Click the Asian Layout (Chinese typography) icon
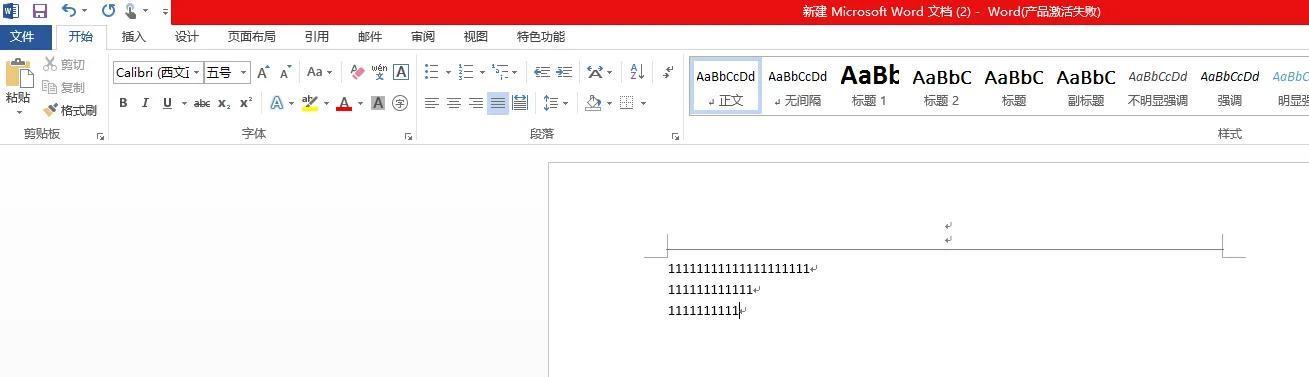Screen dimensions: 1309x377 595,72
